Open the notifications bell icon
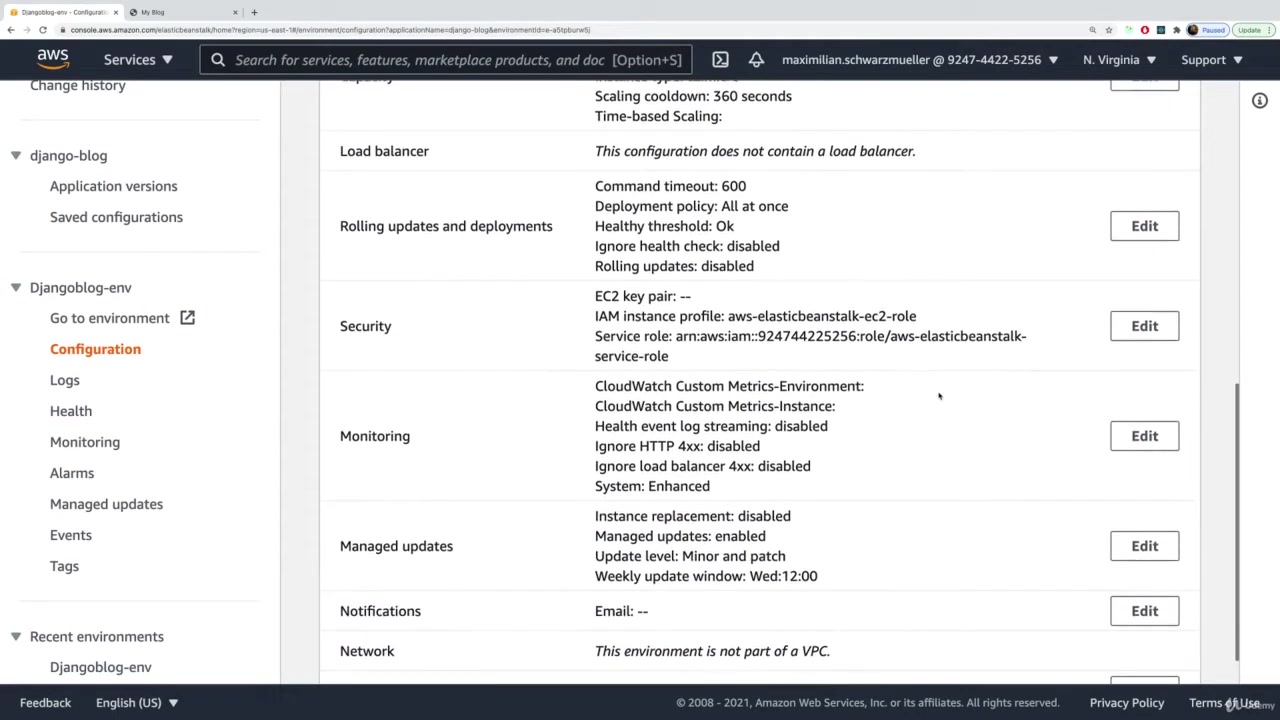Screen dimensions: 1280x720 tap(756, 60)
